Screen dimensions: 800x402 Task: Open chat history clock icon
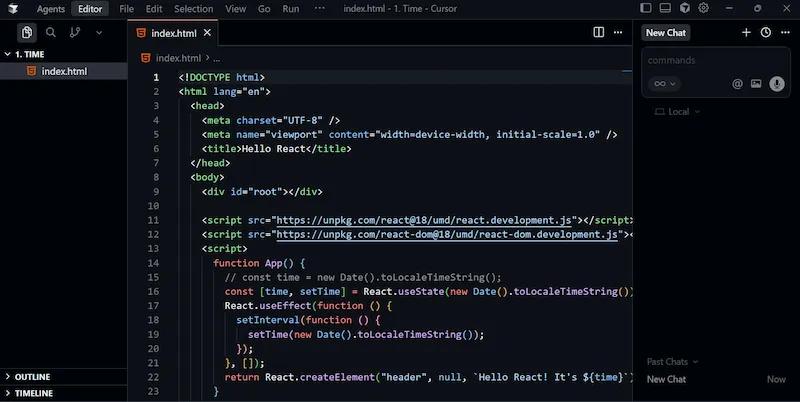[766, 33]
